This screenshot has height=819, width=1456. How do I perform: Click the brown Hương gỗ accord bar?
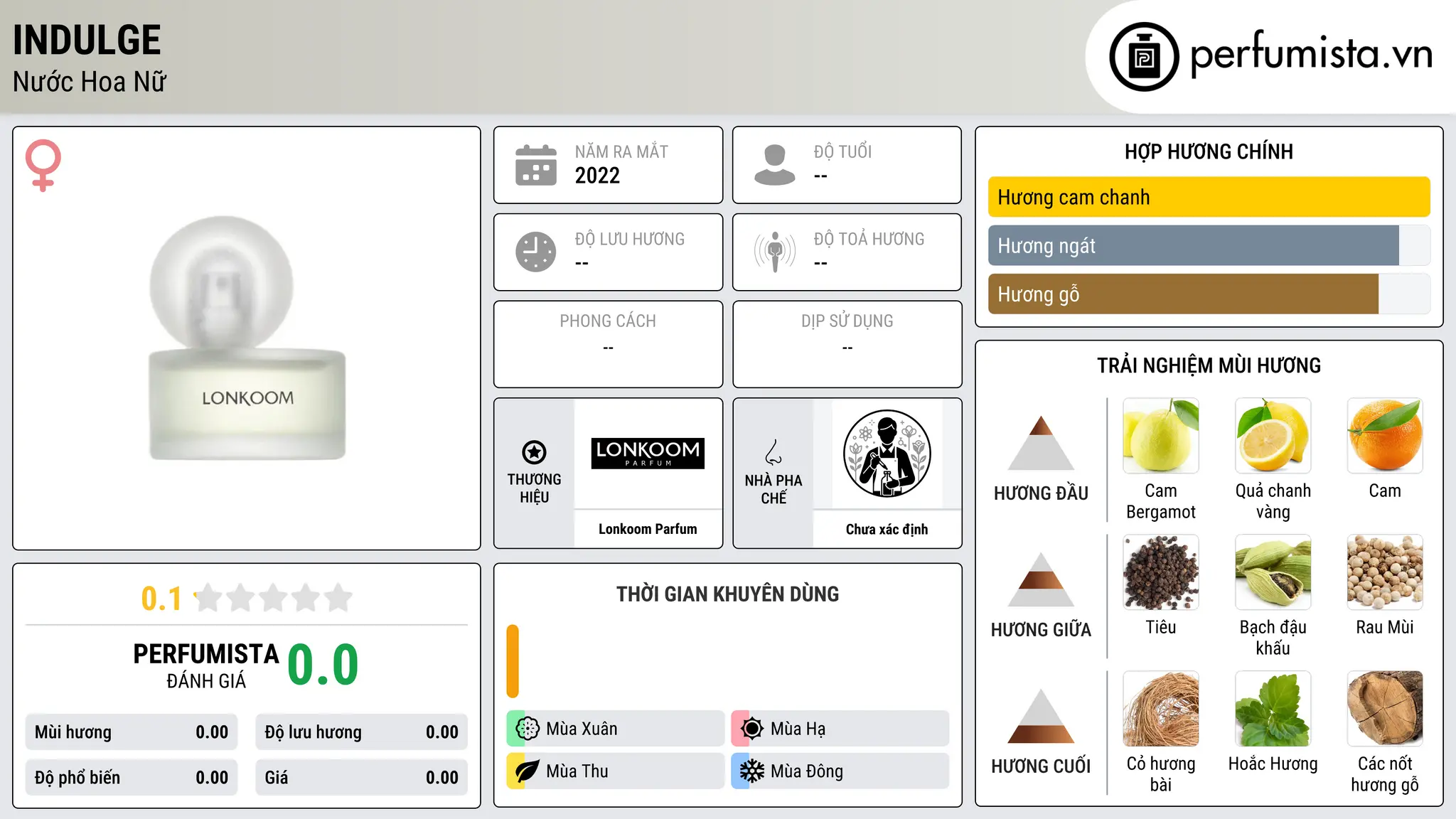point(1183,294)
